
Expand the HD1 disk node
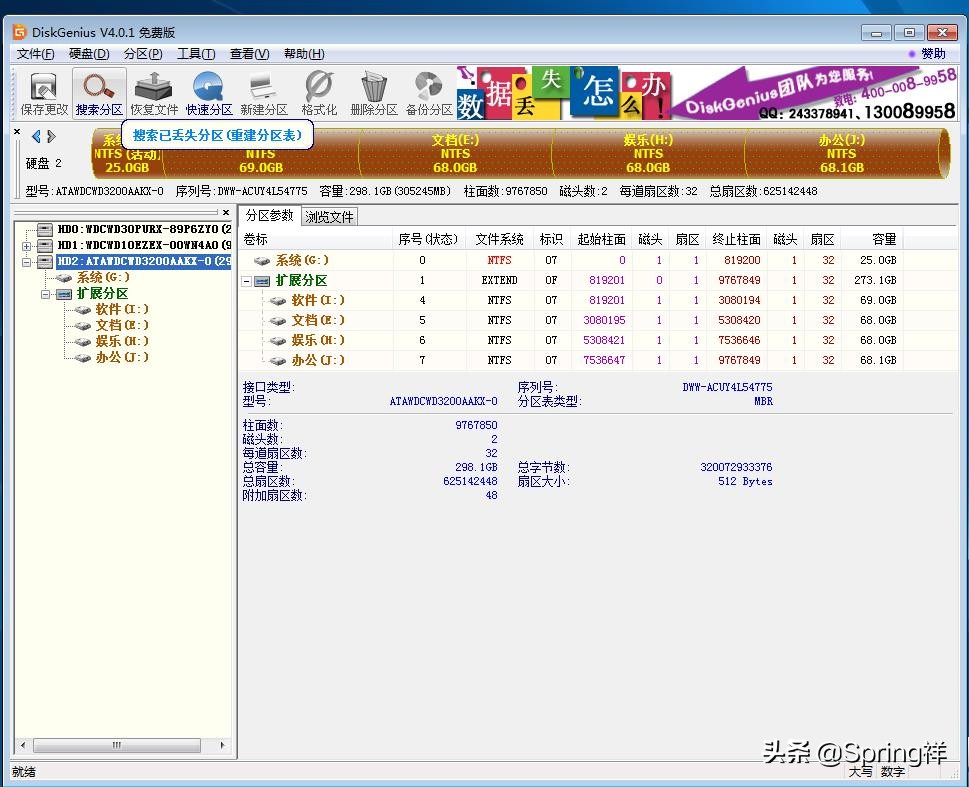27,245
